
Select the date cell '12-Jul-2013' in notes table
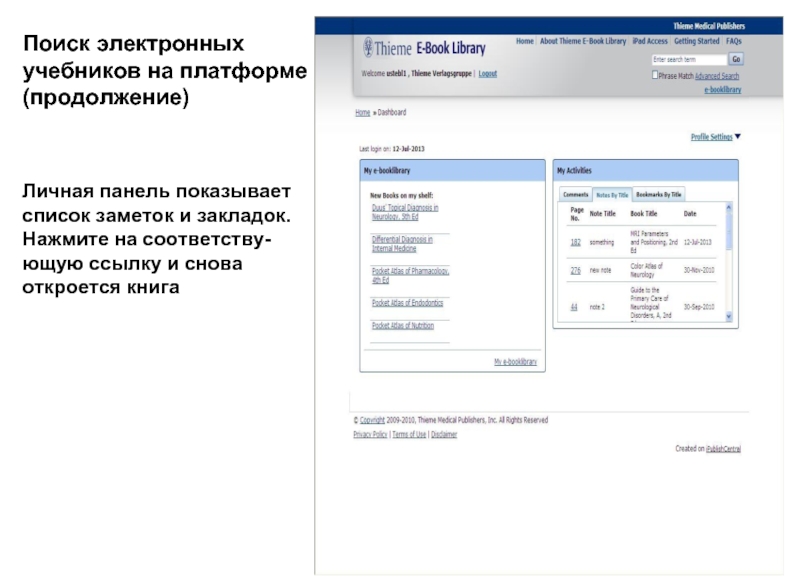(697, 242)
